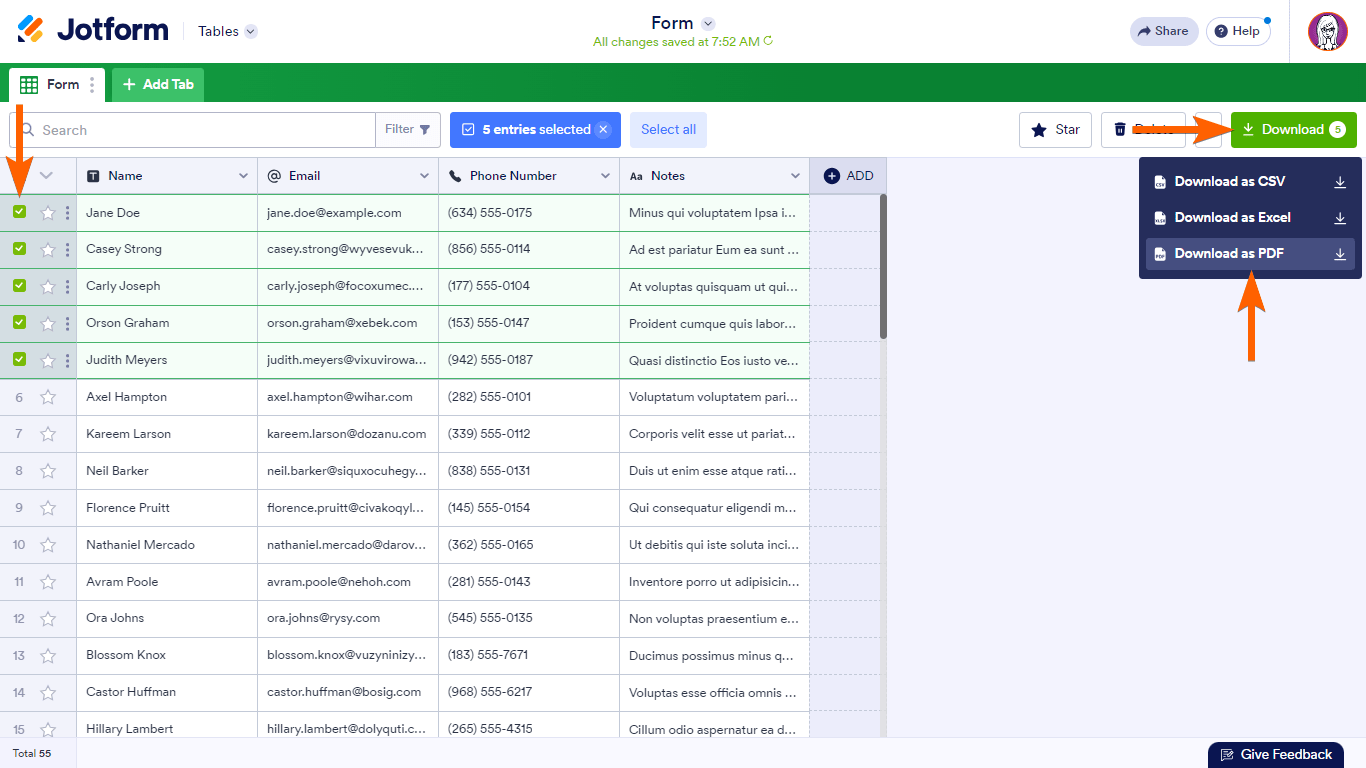This screenshot has width=1366, height=768.
Task: Open the Name column dropdown arrow
Action: [x=243, y=176]
